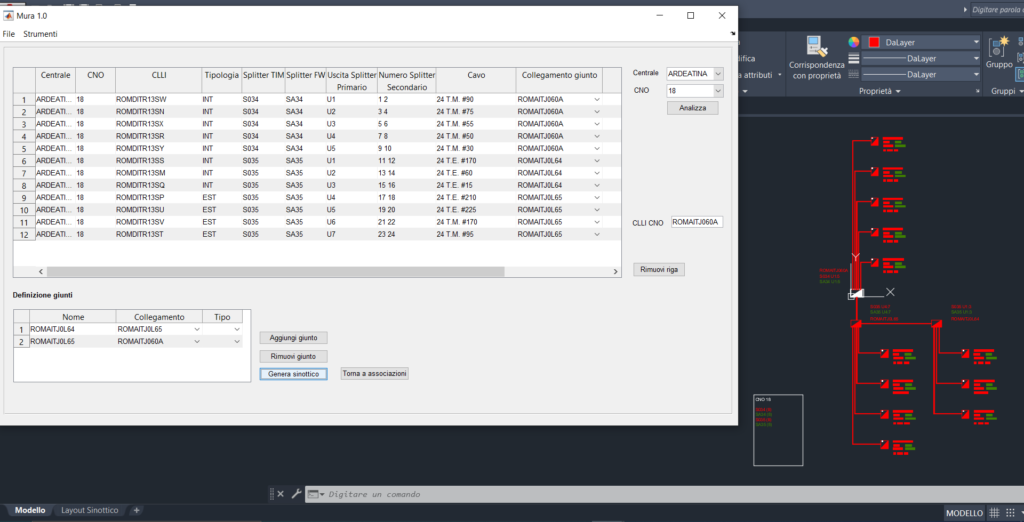Click the Tipologia column header
The image size is (1024, 522).
click(221, 80)
